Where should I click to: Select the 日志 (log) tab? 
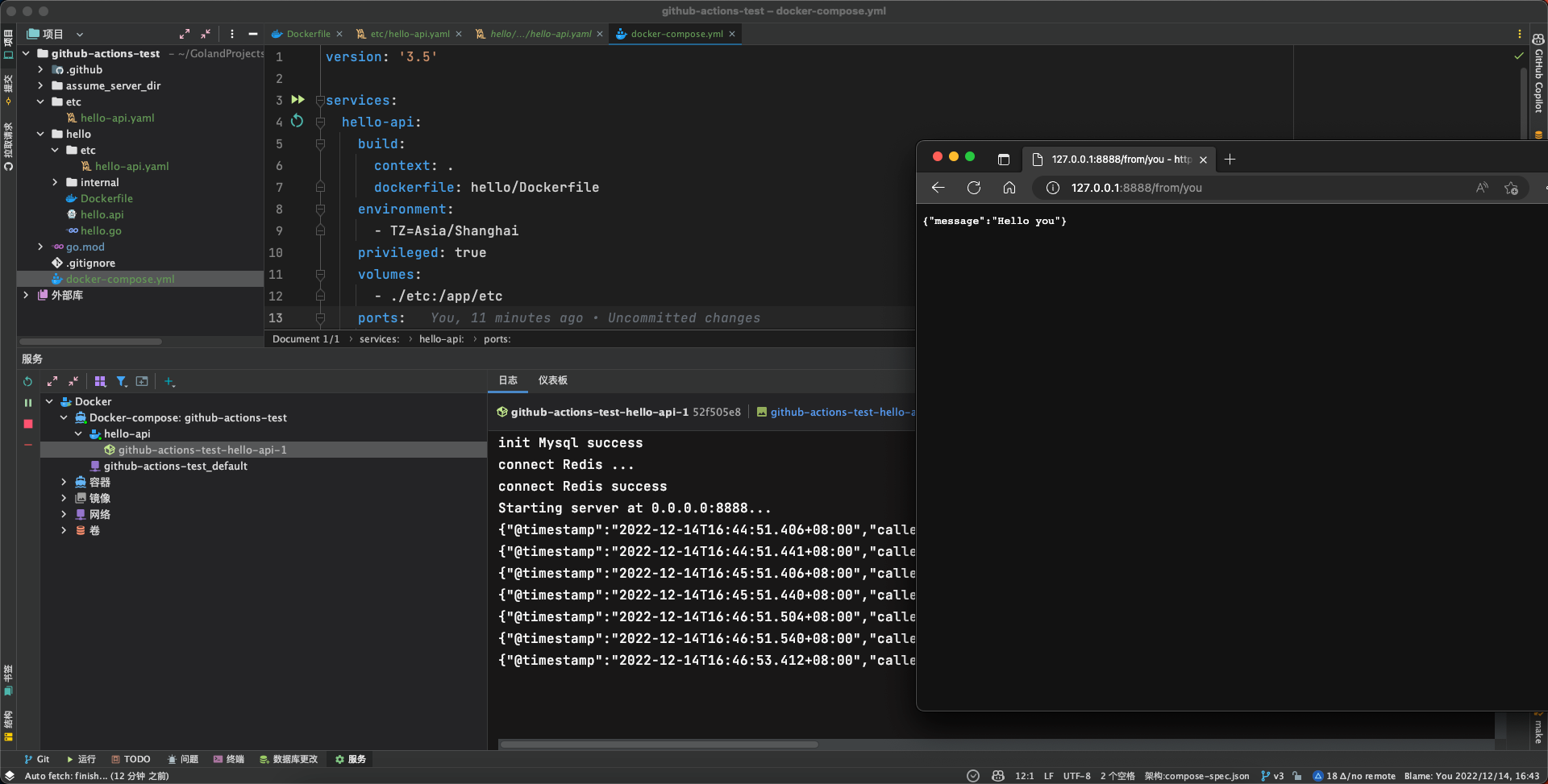[508, 380]
